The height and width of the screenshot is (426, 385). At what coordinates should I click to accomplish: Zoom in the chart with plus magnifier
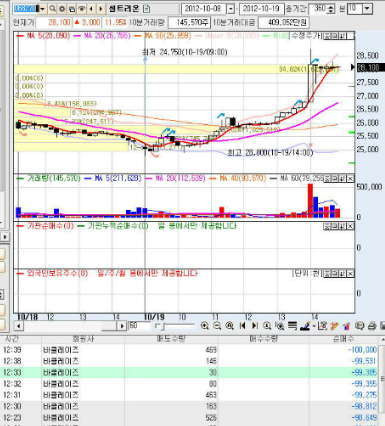(x=205, y=326)
